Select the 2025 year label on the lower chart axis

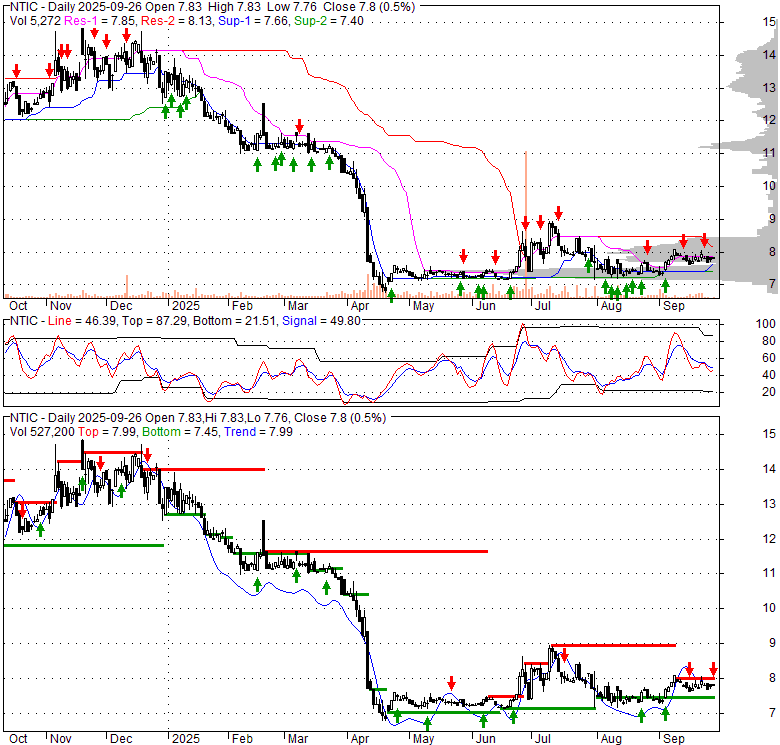click(x=186, y=739)
